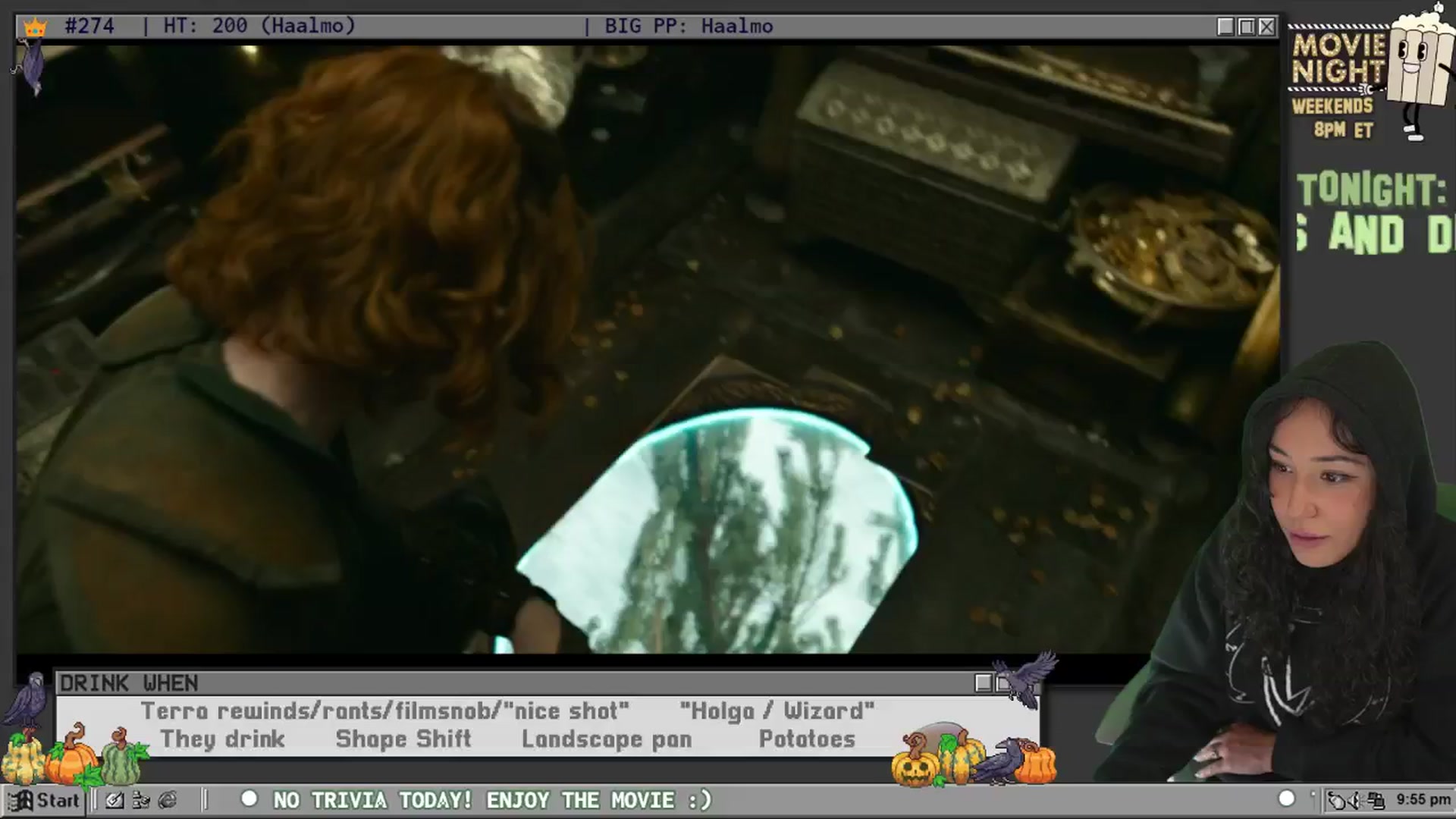Click the jack-o-lantern pumpkin icon
Screen dimensions: 1456x819
click(x=917, y=761)
